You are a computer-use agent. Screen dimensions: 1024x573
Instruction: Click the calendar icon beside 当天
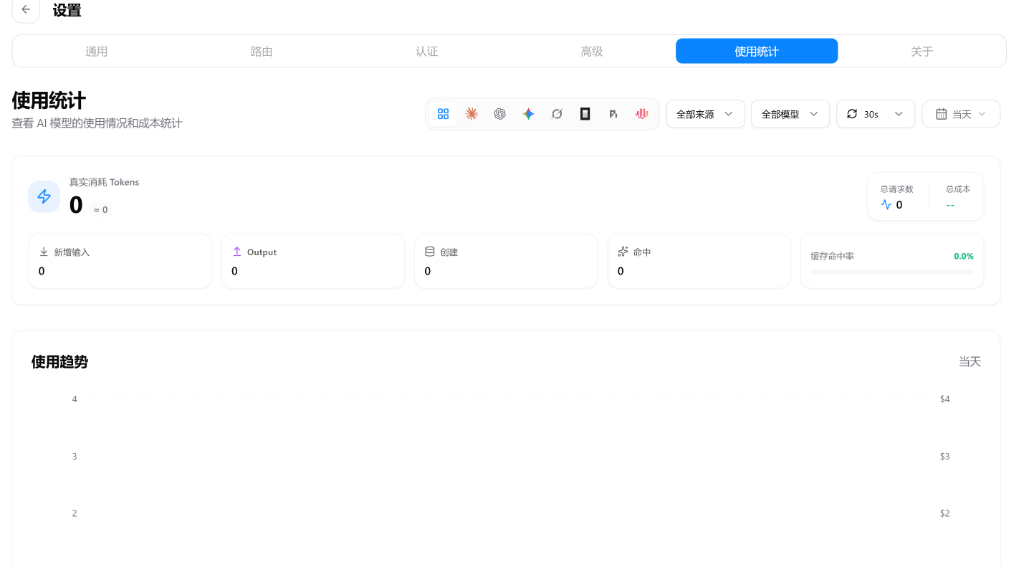(941, 114)
